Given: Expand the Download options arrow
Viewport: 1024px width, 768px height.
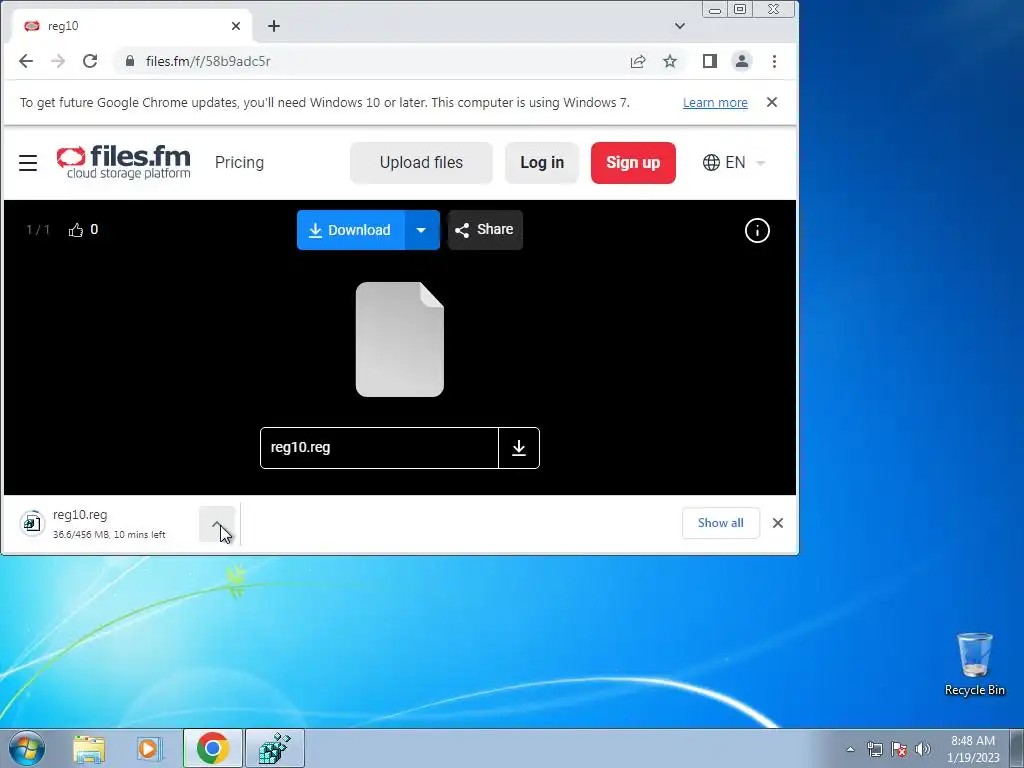Looking at the screenshot, I should point(422,230).
